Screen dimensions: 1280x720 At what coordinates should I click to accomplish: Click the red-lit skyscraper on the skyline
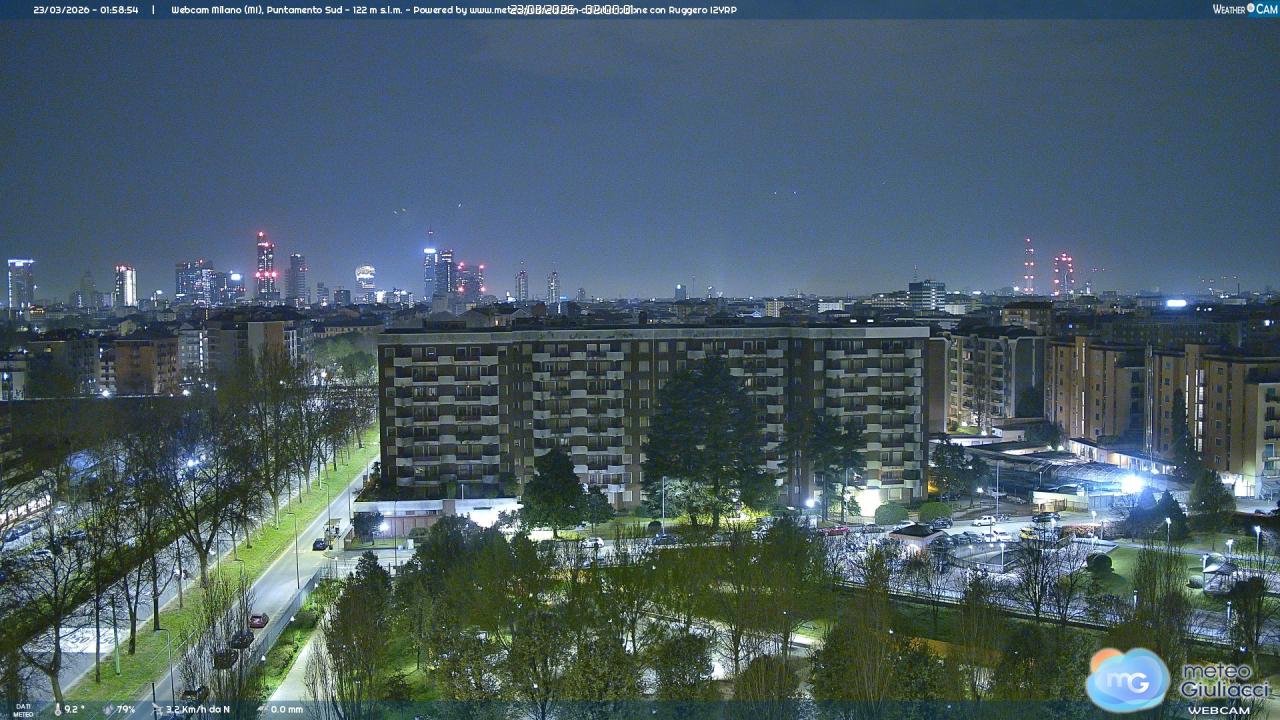coord(265,266)
